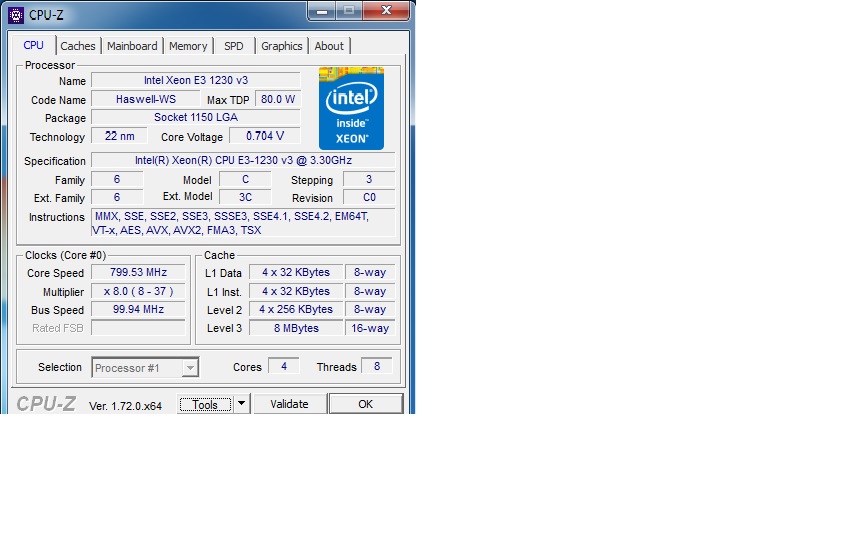
Task: Select the Graphics tab
Action: tap(282, 46)
